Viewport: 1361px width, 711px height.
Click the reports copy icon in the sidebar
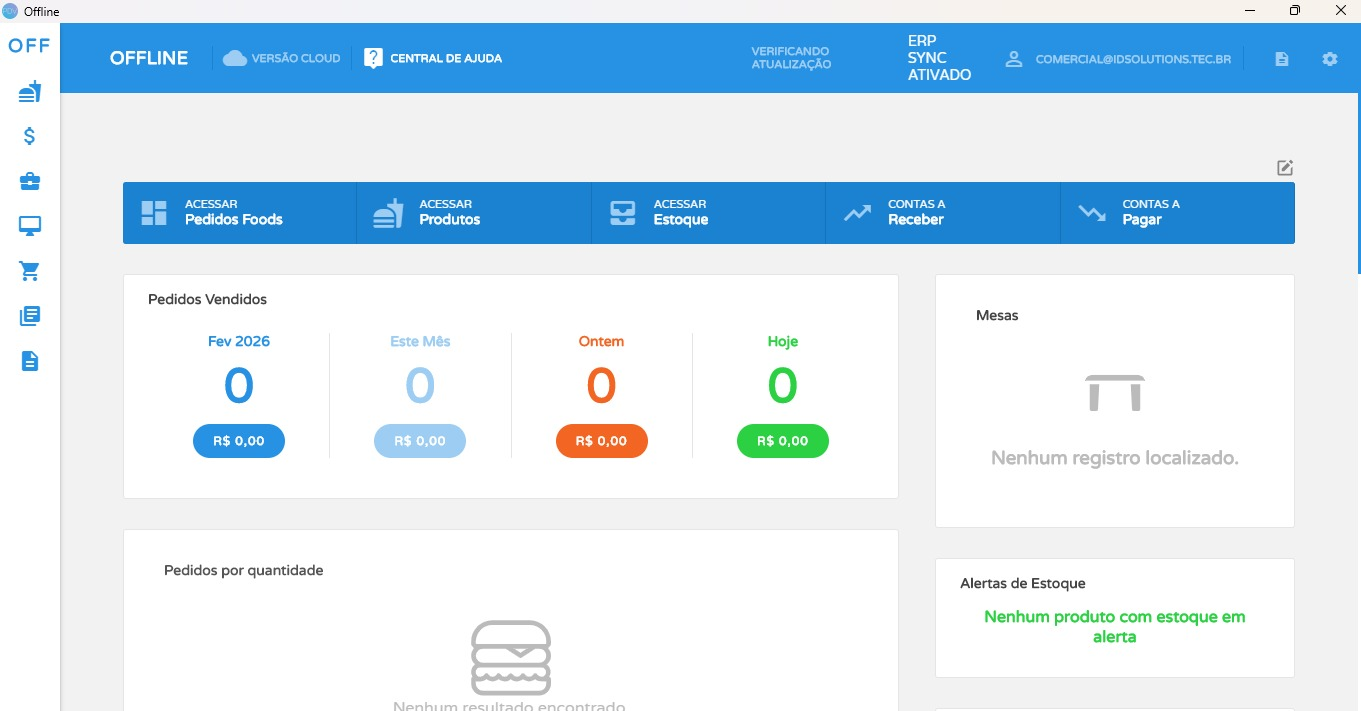pos(29,316)
